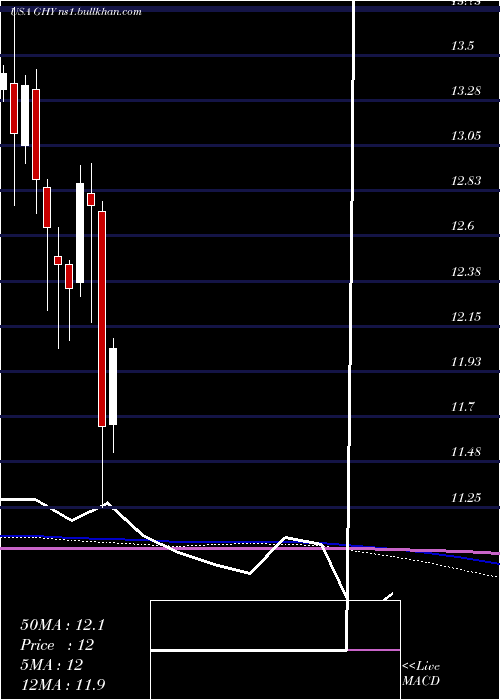
Task: Click the 12.6 price axis label
Action: pos(463,226)
